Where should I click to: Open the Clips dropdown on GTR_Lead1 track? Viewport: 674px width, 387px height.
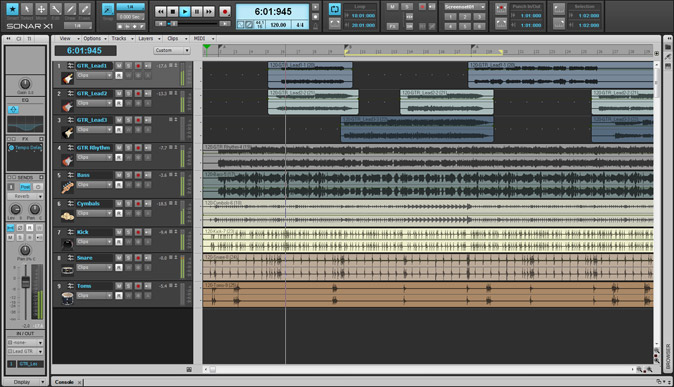coord(95,76)
